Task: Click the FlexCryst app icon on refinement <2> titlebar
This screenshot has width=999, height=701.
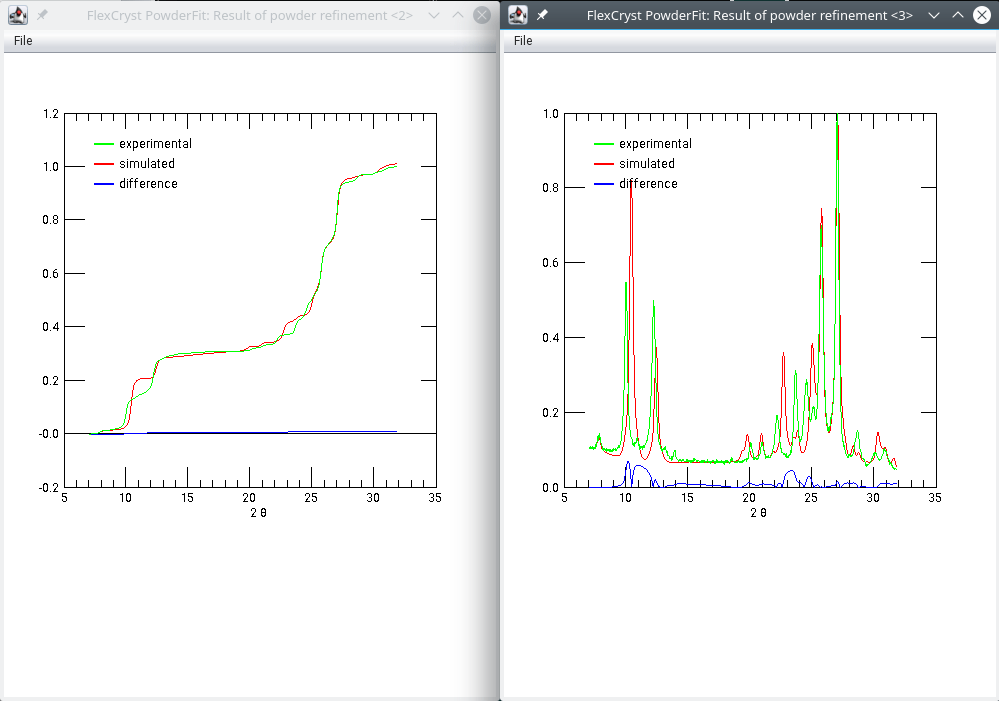Action: (x=16, y=15)
